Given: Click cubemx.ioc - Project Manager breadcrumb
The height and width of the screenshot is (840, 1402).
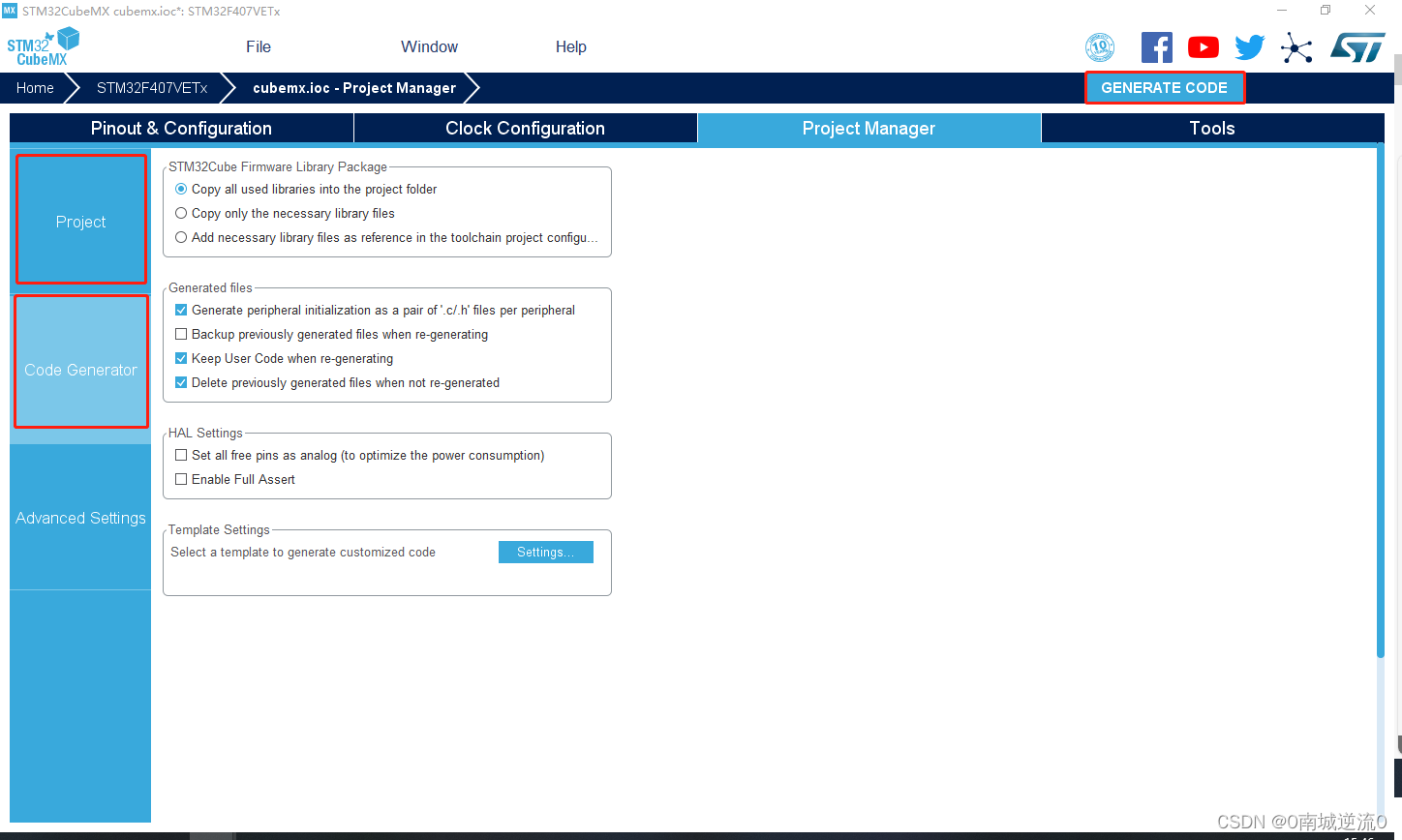Looking at the screenshot, I should click(354, 87).
